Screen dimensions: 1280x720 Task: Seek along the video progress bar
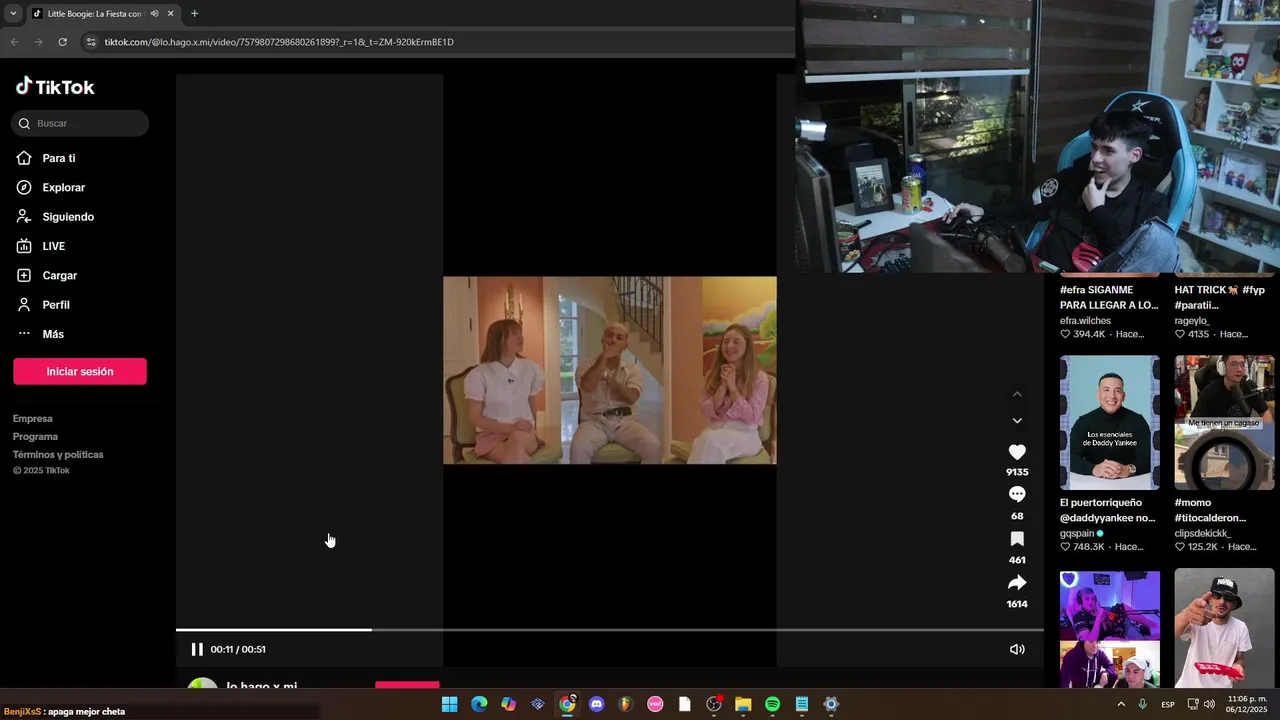pyautogui.click(x=610, y=630)
